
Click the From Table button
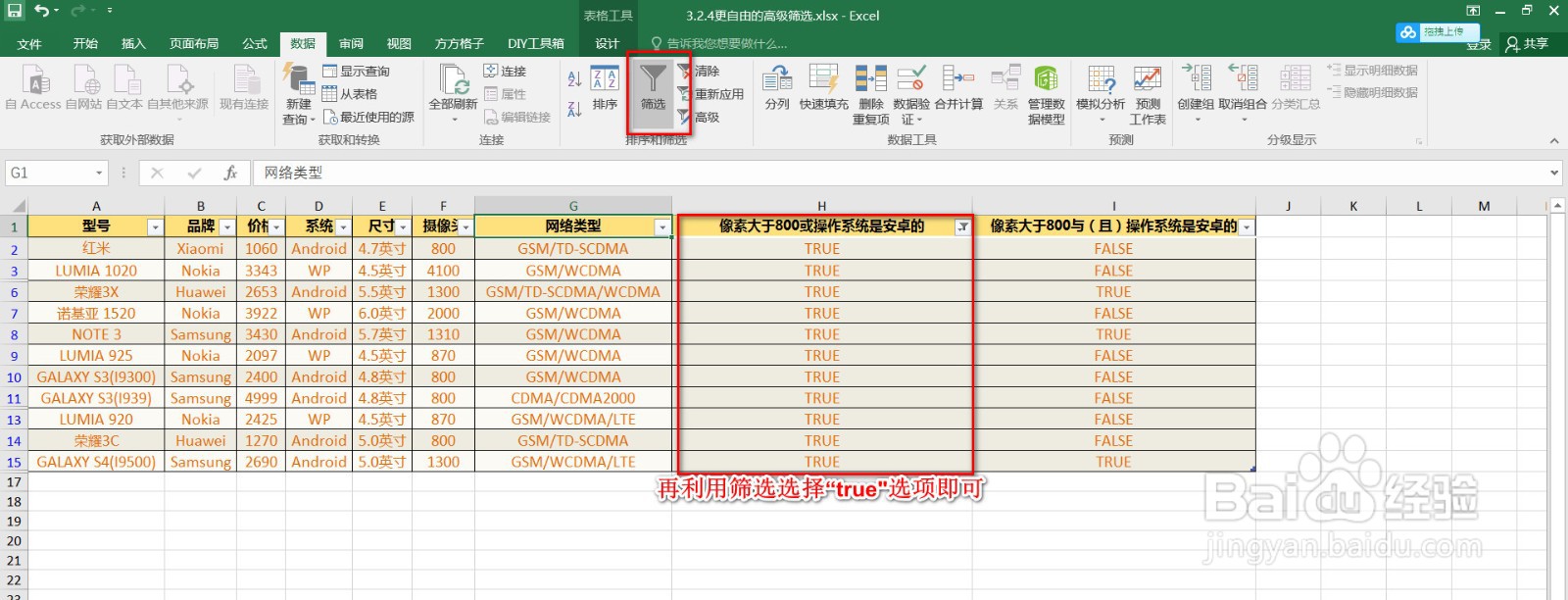coord(350,94)
